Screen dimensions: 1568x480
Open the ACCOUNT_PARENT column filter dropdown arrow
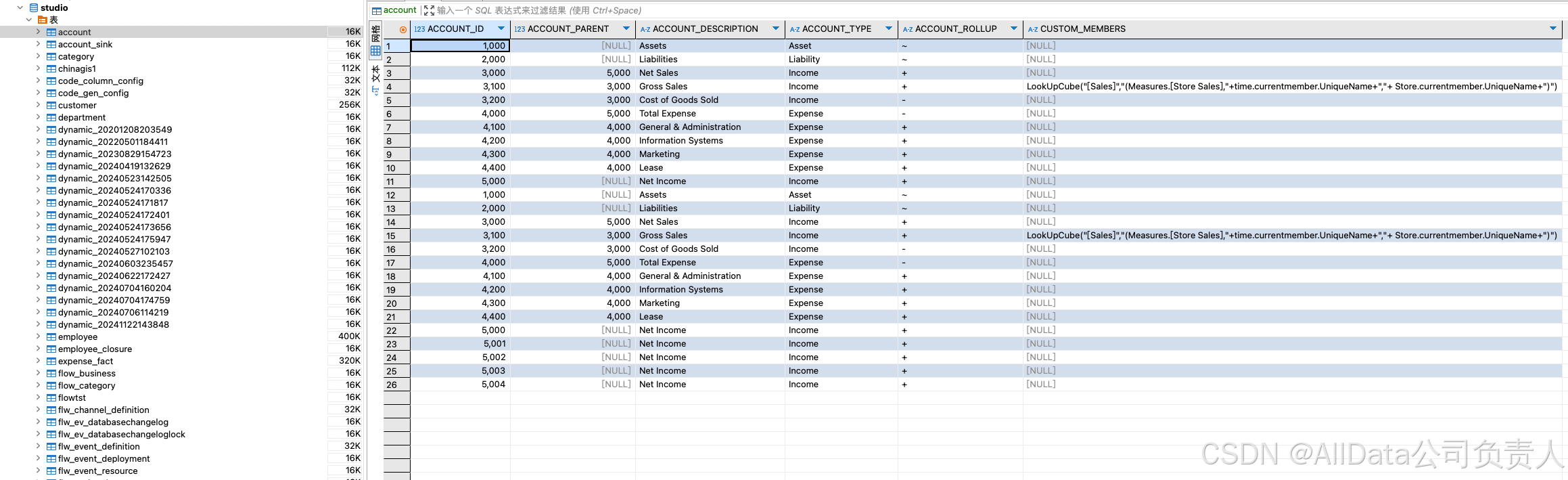[626, 28]
